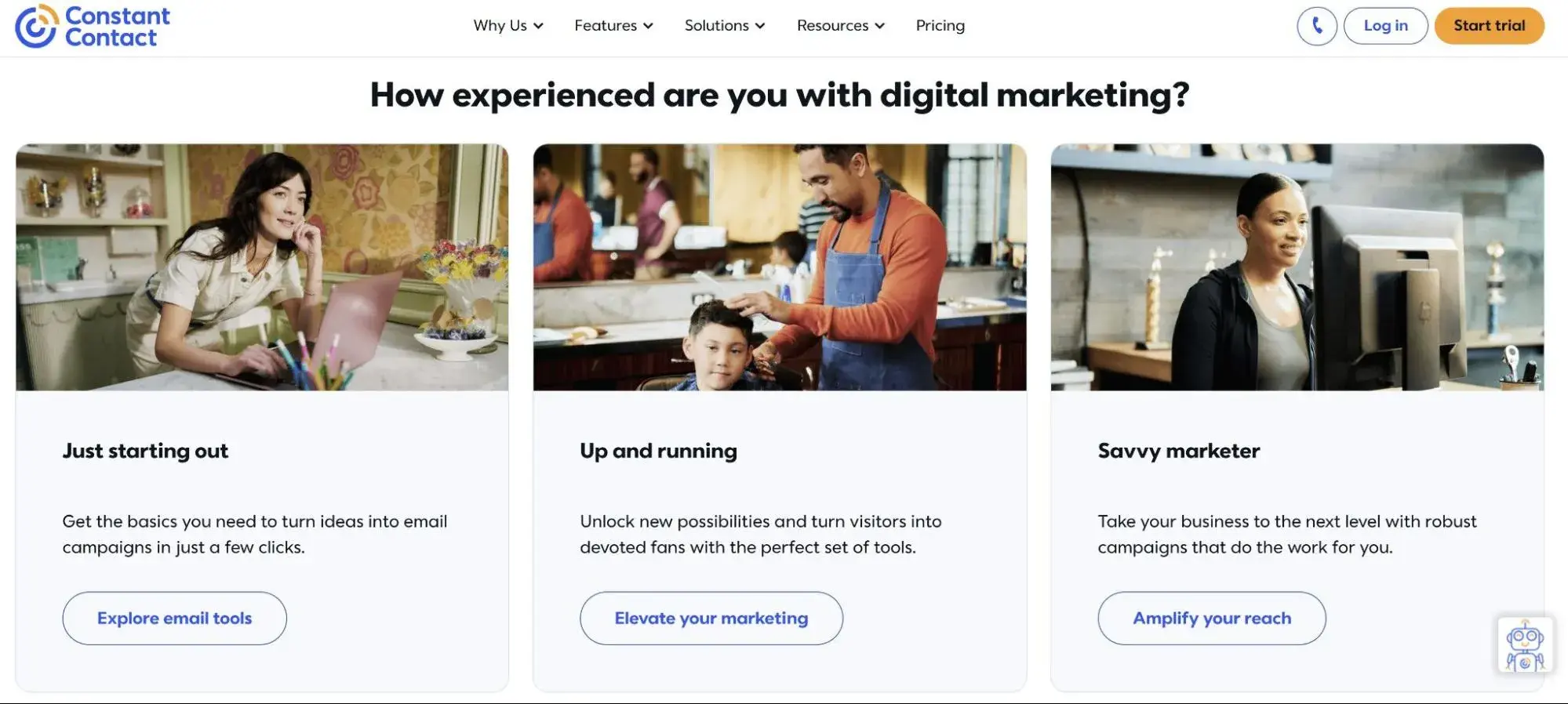
Task: Expand the Why Us chevron
Action: pyautogui.click(x=539, y=26)
